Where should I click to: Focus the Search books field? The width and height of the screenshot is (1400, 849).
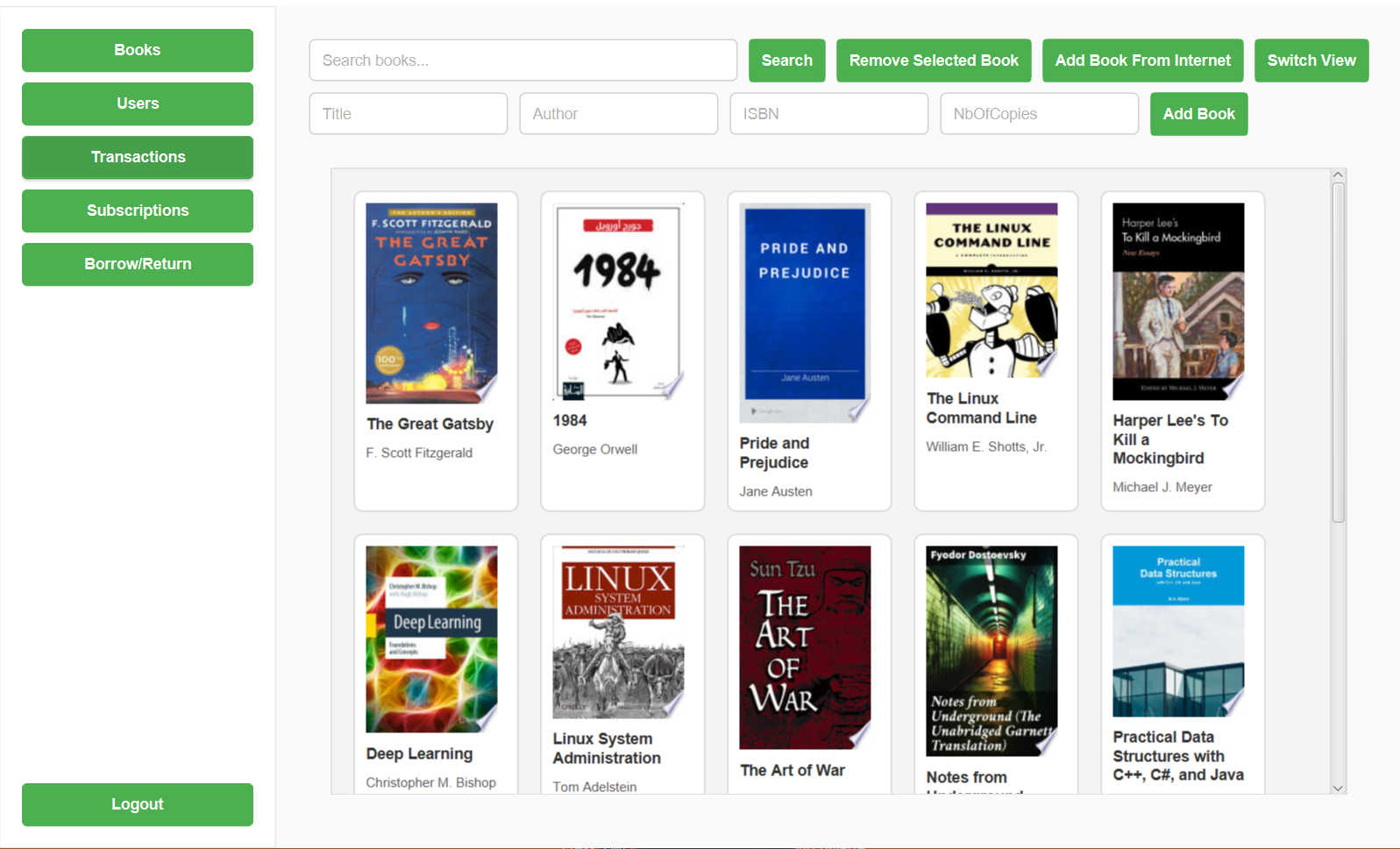[x=523, y=61]
